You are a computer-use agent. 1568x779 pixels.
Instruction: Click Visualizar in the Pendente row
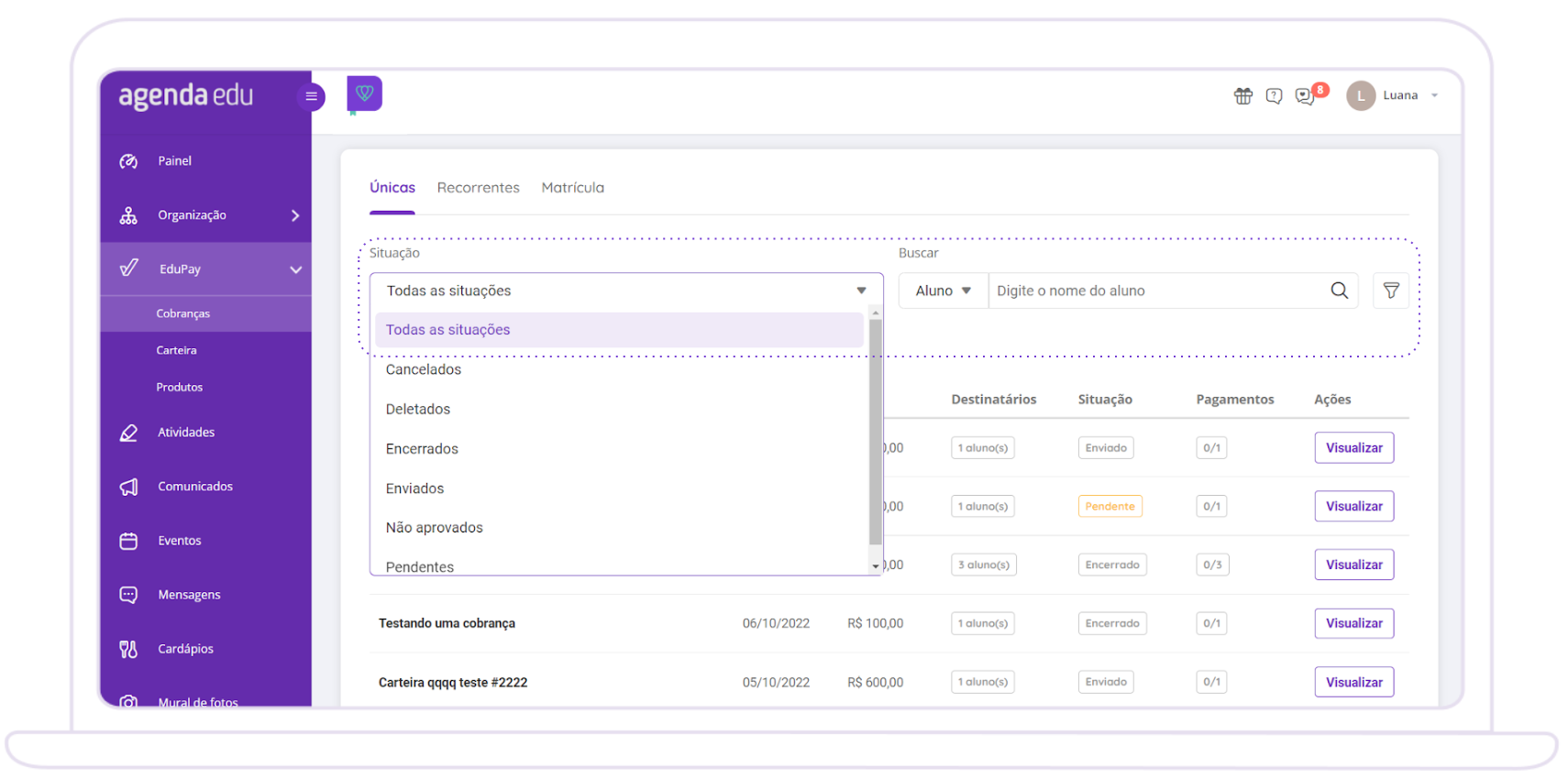coord(1353,506)
